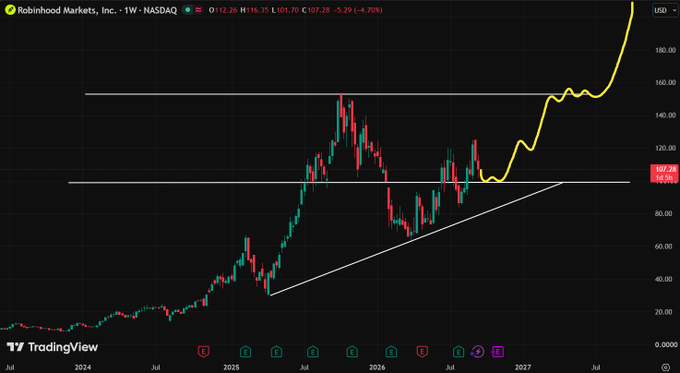Click the low value L101.70
Image resolution: width=680 pixels, height=373 pixels.
tap(285, 10)
